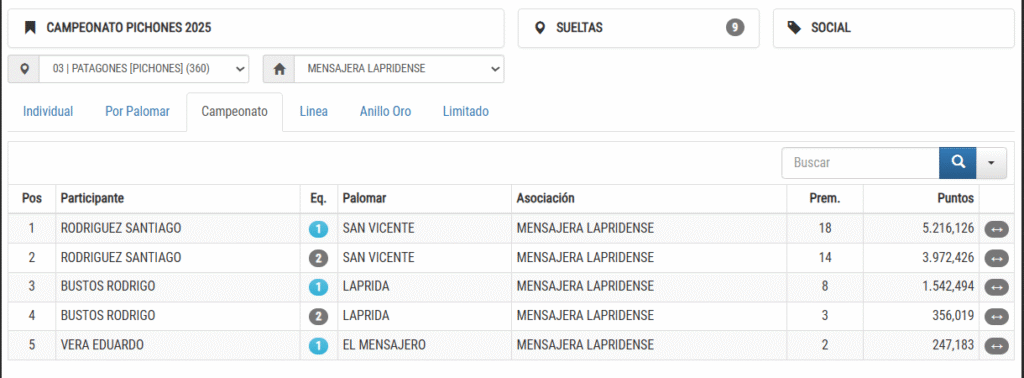Open the Patagones Pichones release dropdown
The height and width of the screenshot is (378, 1024).
coord(144,69)
